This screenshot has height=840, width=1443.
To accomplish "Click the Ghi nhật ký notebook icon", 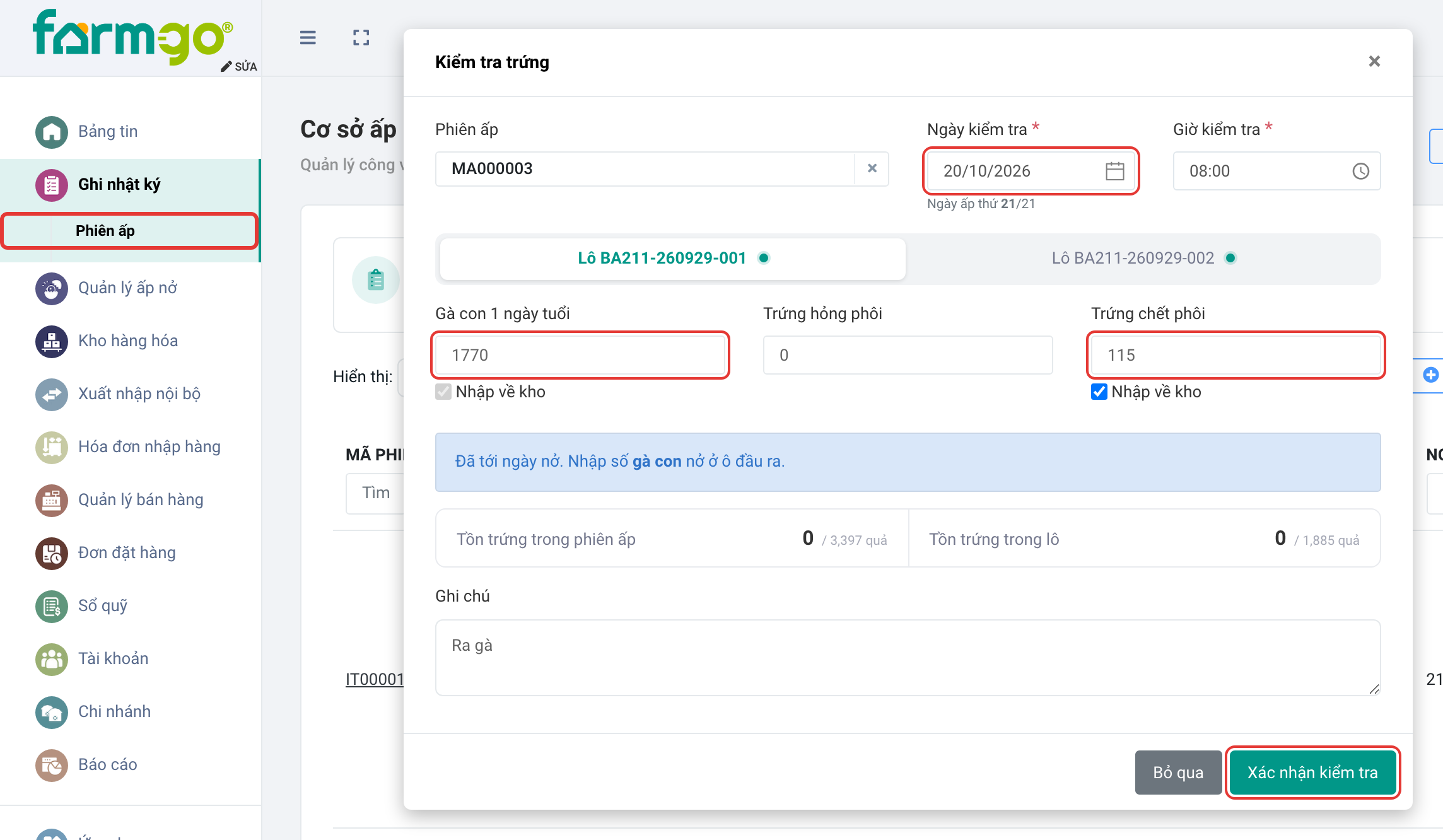I will 52,185.
